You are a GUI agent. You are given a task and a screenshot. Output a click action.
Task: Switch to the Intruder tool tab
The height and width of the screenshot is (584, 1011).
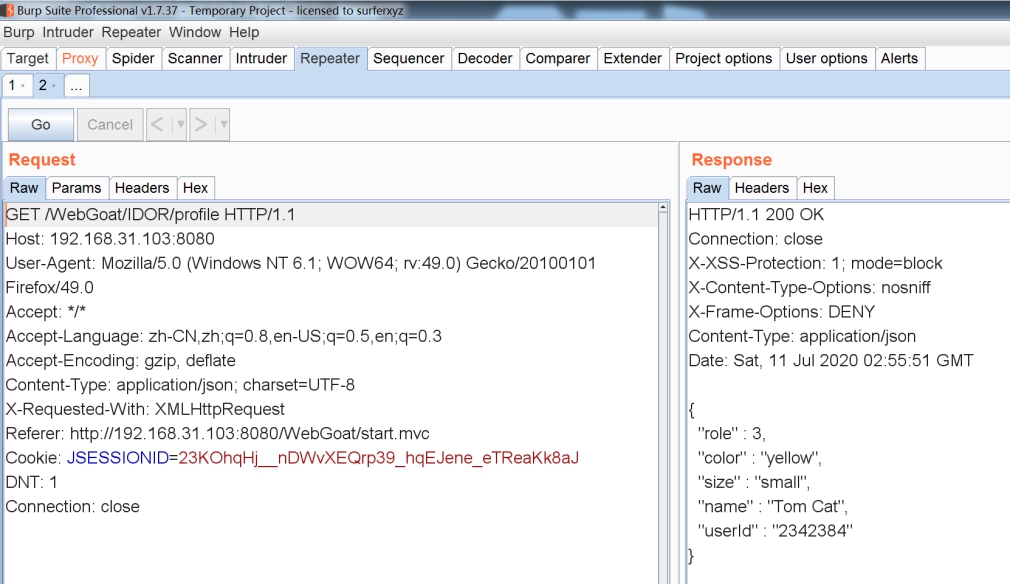click(261, 59)
